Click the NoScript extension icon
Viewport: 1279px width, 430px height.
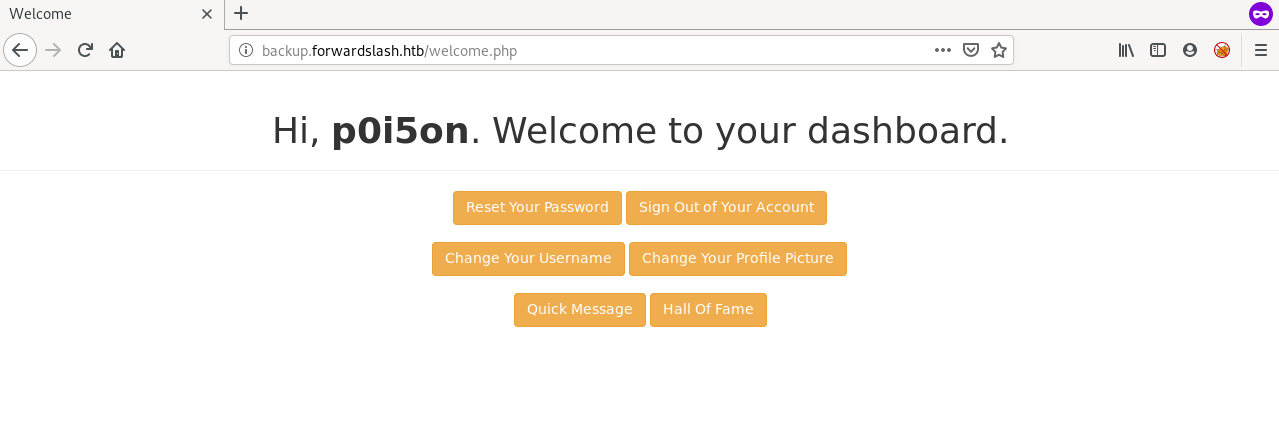[1222, 50]
